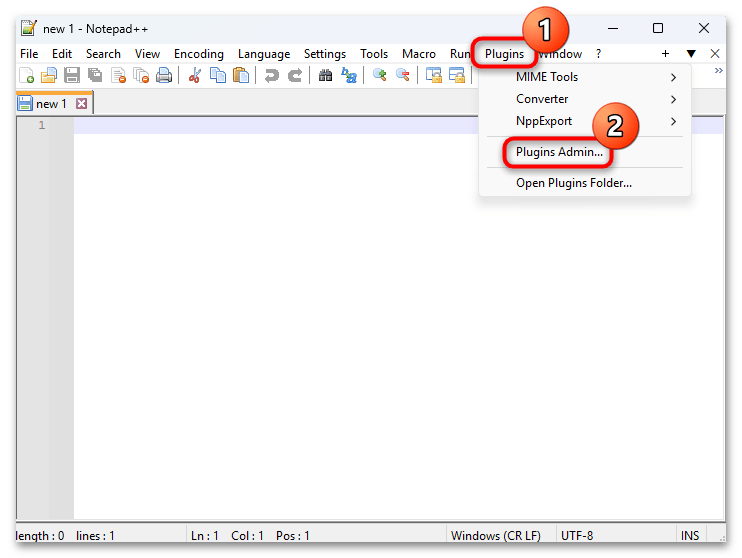Click the Synchronize Vertical Scrolling icon
This screenshot has height=558, width=742.
point(433,75)
